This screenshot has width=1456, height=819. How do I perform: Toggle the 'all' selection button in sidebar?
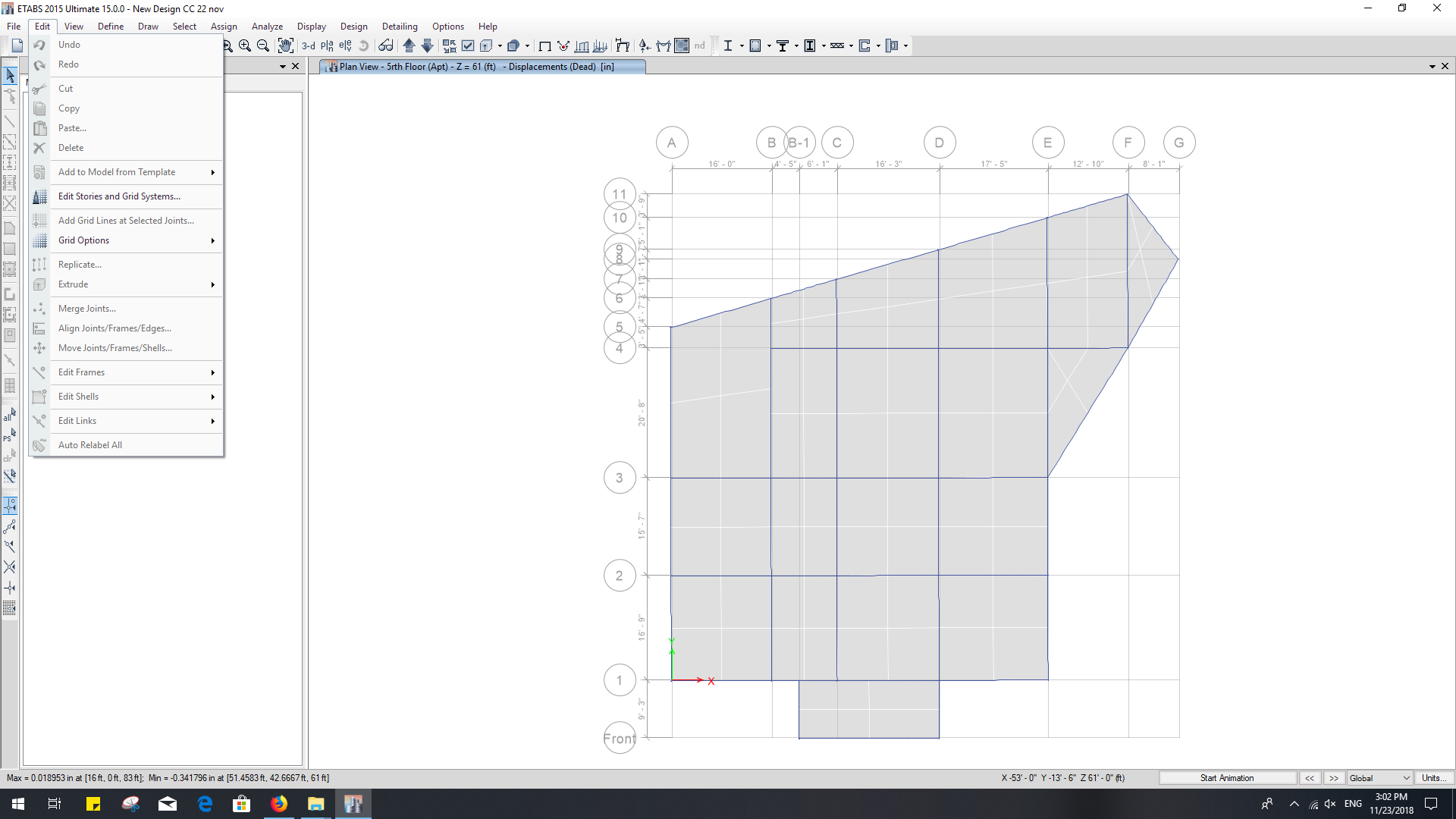tap(10, 415)
